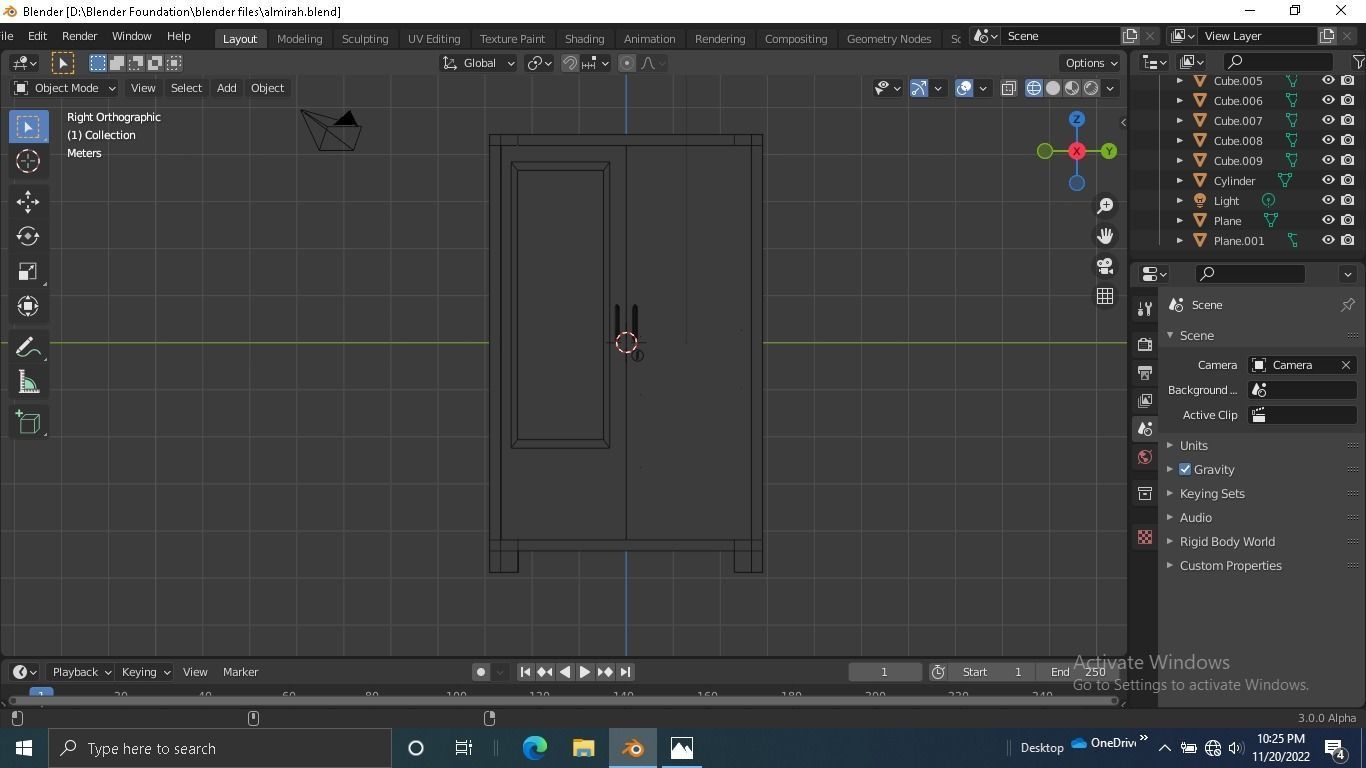1366x768 pixels.
Task: Switch to the Modeling workspace tab
Action: point(299,39)
